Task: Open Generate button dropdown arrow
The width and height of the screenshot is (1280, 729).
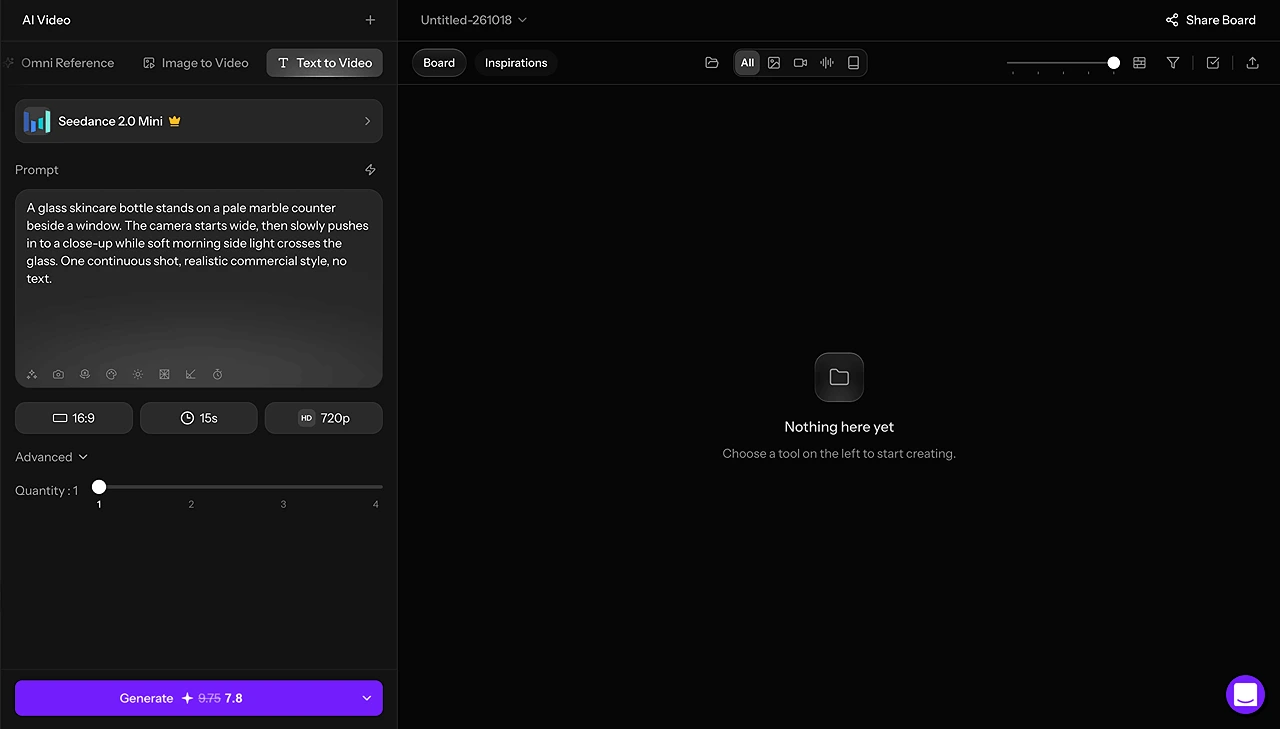Action: tap(366, 698)
